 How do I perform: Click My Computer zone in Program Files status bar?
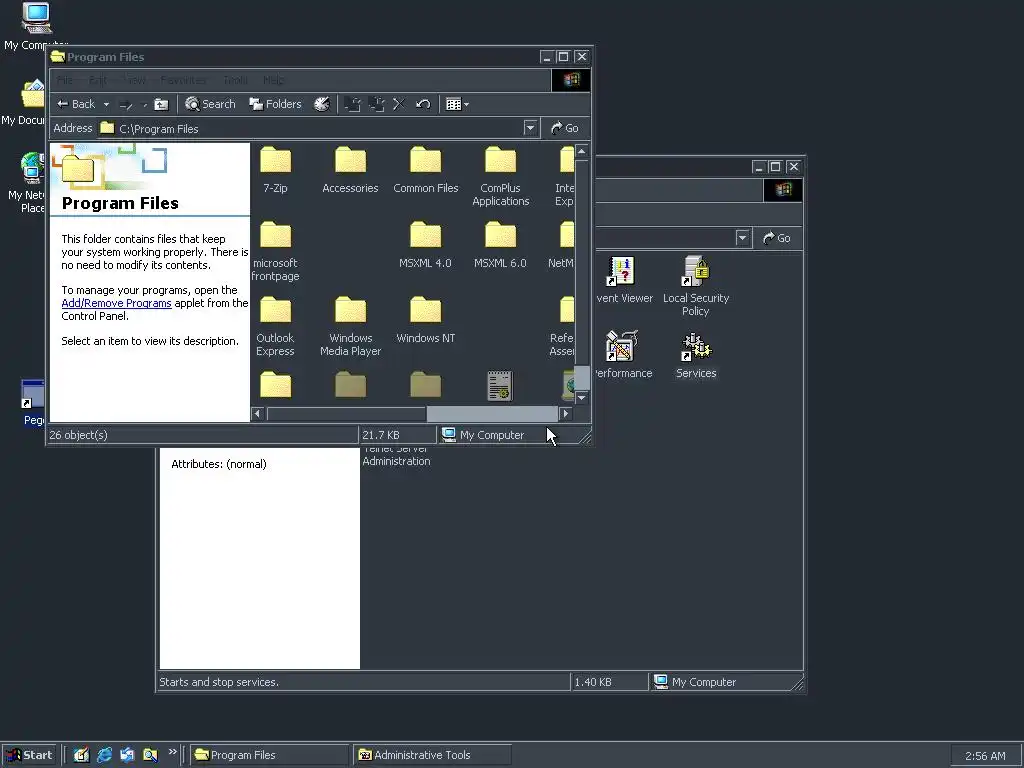click(483, 435)
